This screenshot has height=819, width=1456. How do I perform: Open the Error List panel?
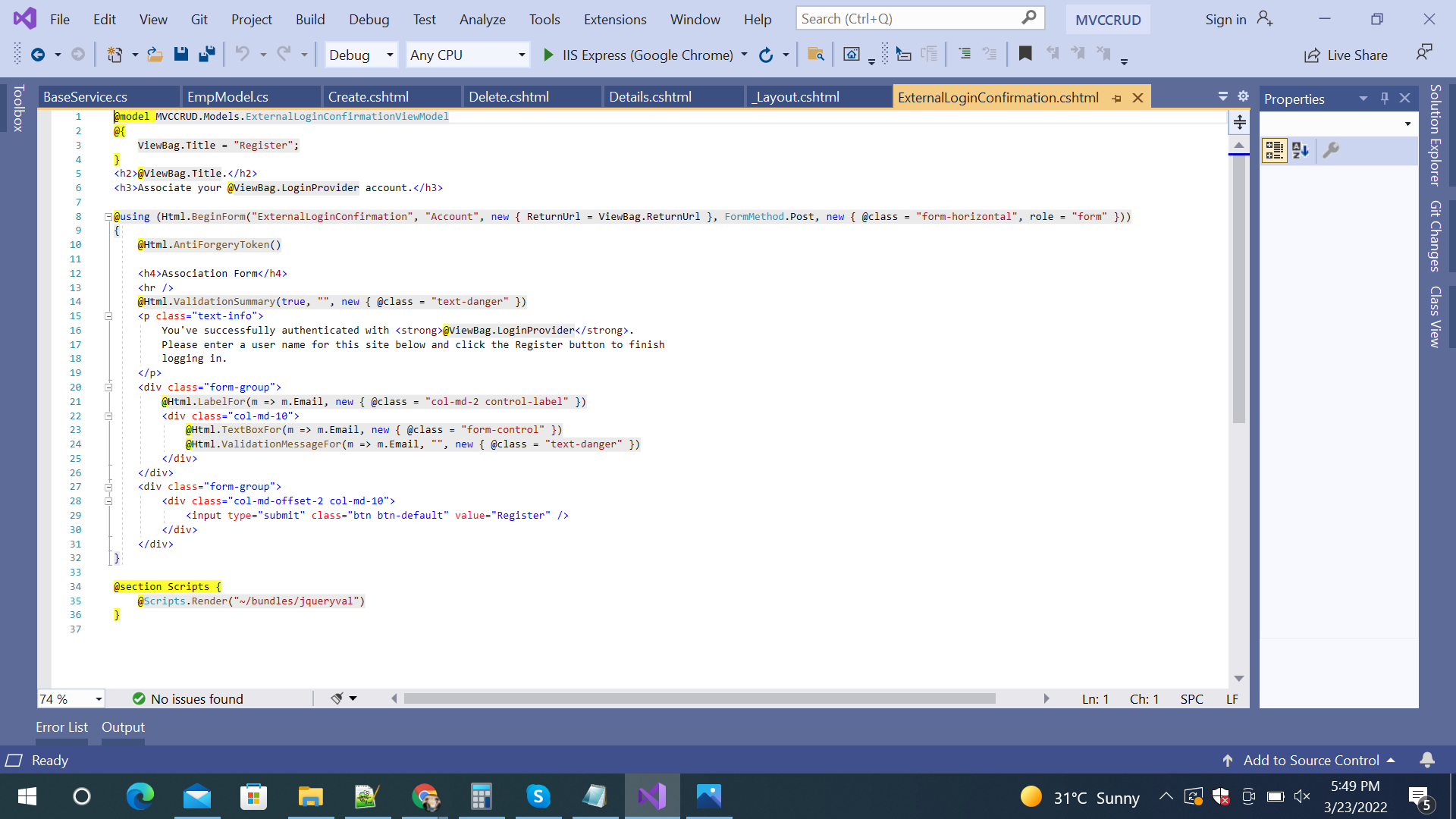pos(61,726)
